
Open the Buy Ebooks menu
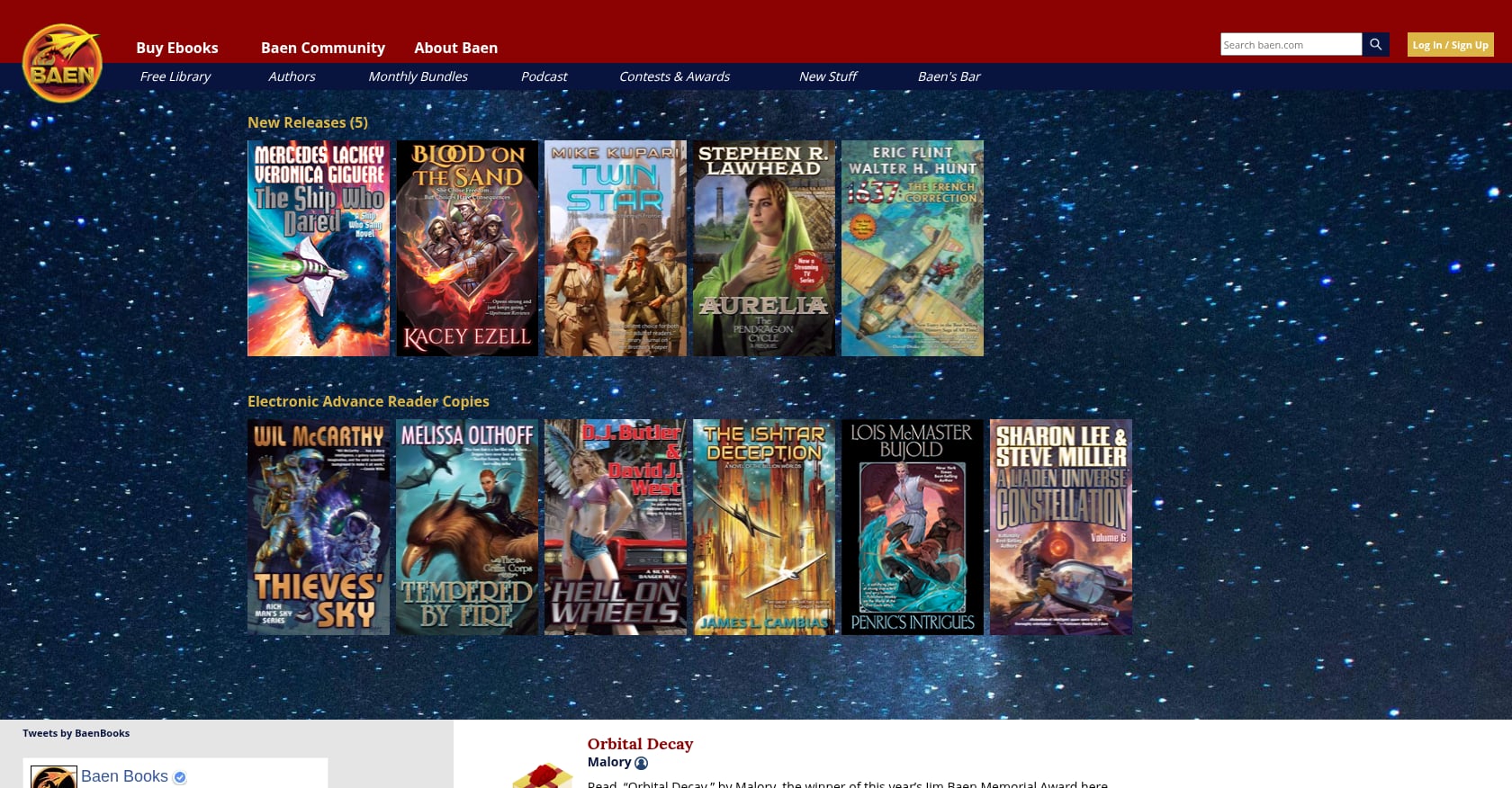(x=177, y=48)
